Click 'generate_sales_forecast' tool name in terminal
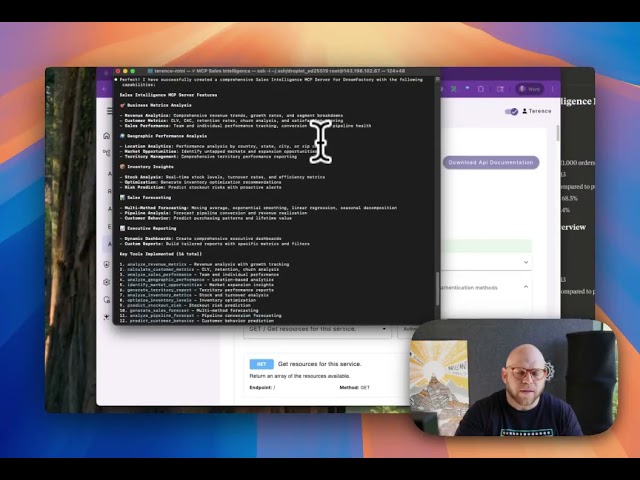640x480 pixels. click(159, 310)
